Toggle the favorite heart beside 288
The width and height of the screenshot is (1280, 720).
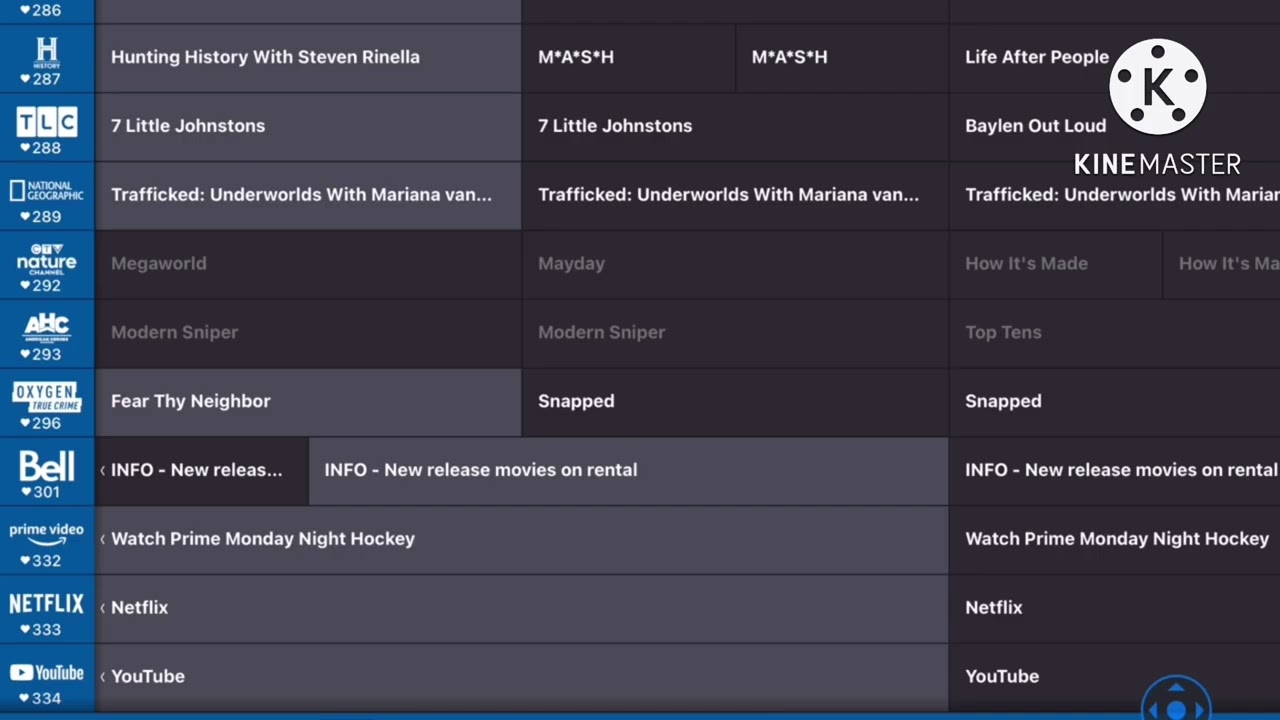(26, 148)
